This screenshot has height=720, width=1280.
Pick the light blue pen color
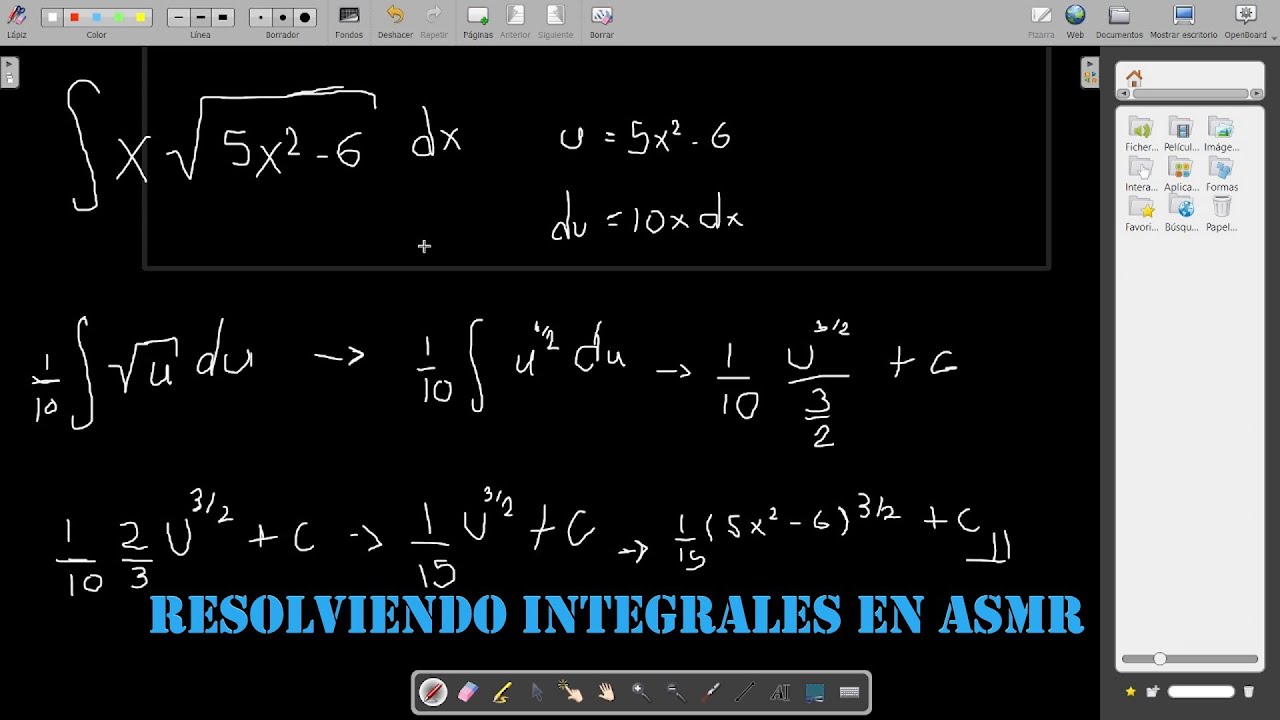(97, 17)
